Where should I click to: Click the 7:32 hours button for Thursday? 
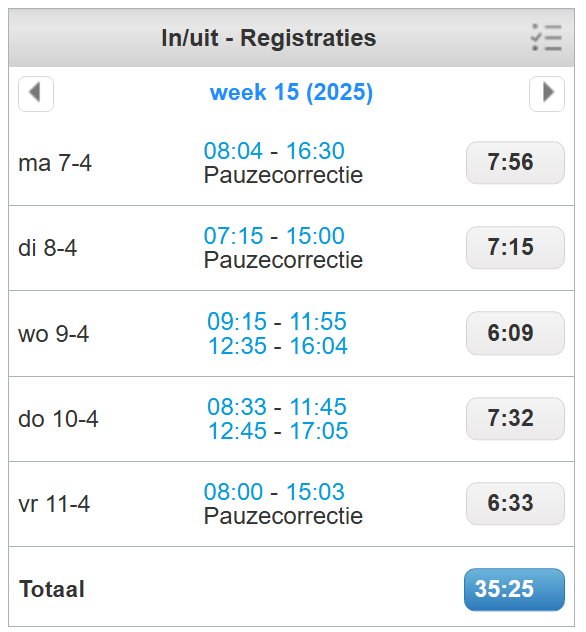click(x=515, y=418)
